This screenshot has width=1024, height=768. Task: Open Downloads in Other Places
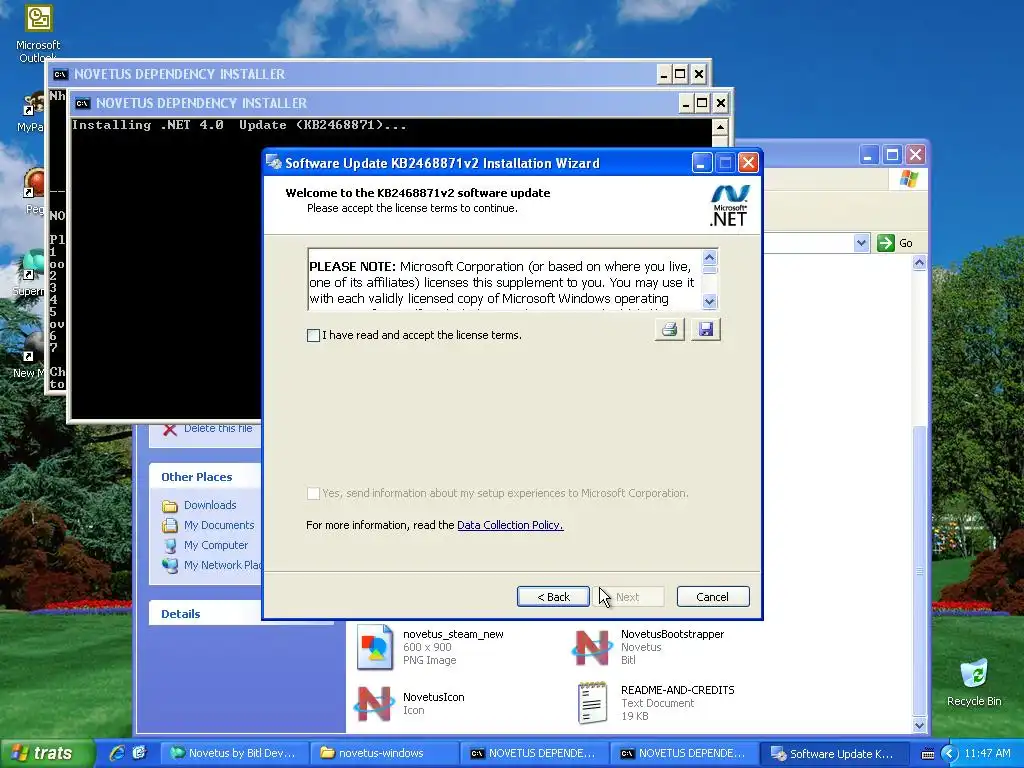coord(210,505)
